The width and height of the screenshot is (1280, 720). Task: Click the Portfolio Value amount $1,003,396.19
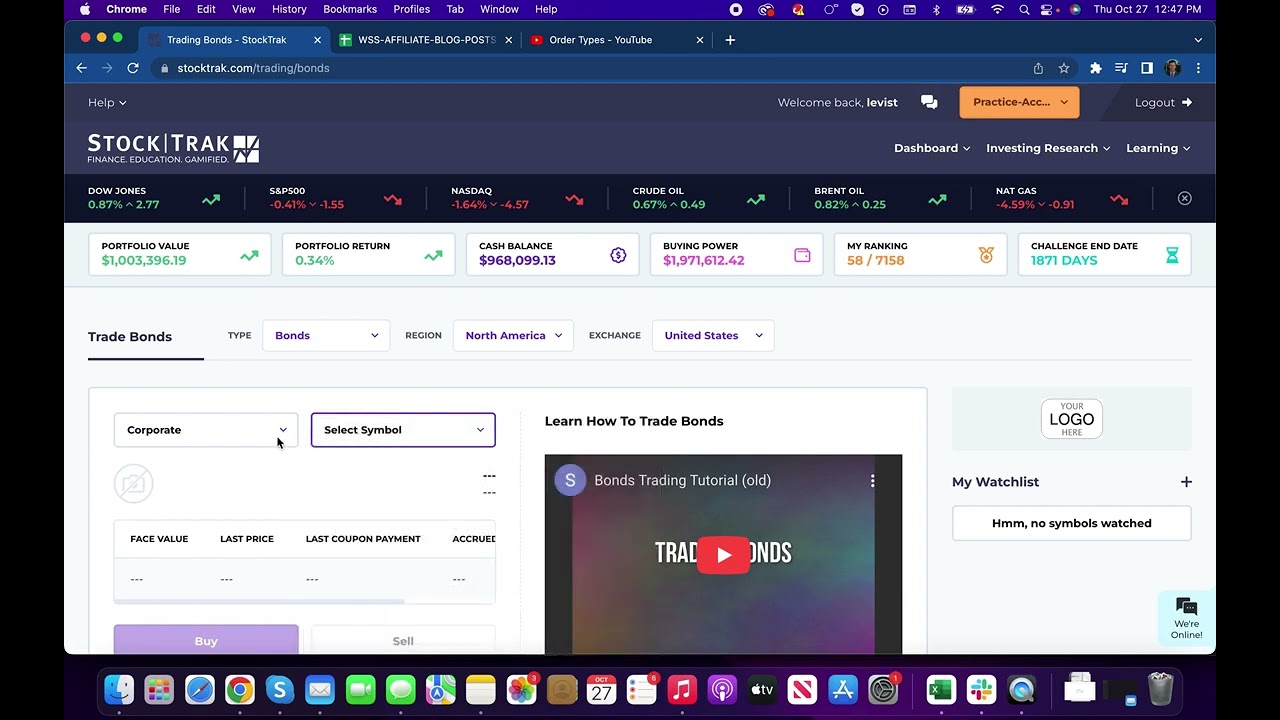(x=144, y=260)
